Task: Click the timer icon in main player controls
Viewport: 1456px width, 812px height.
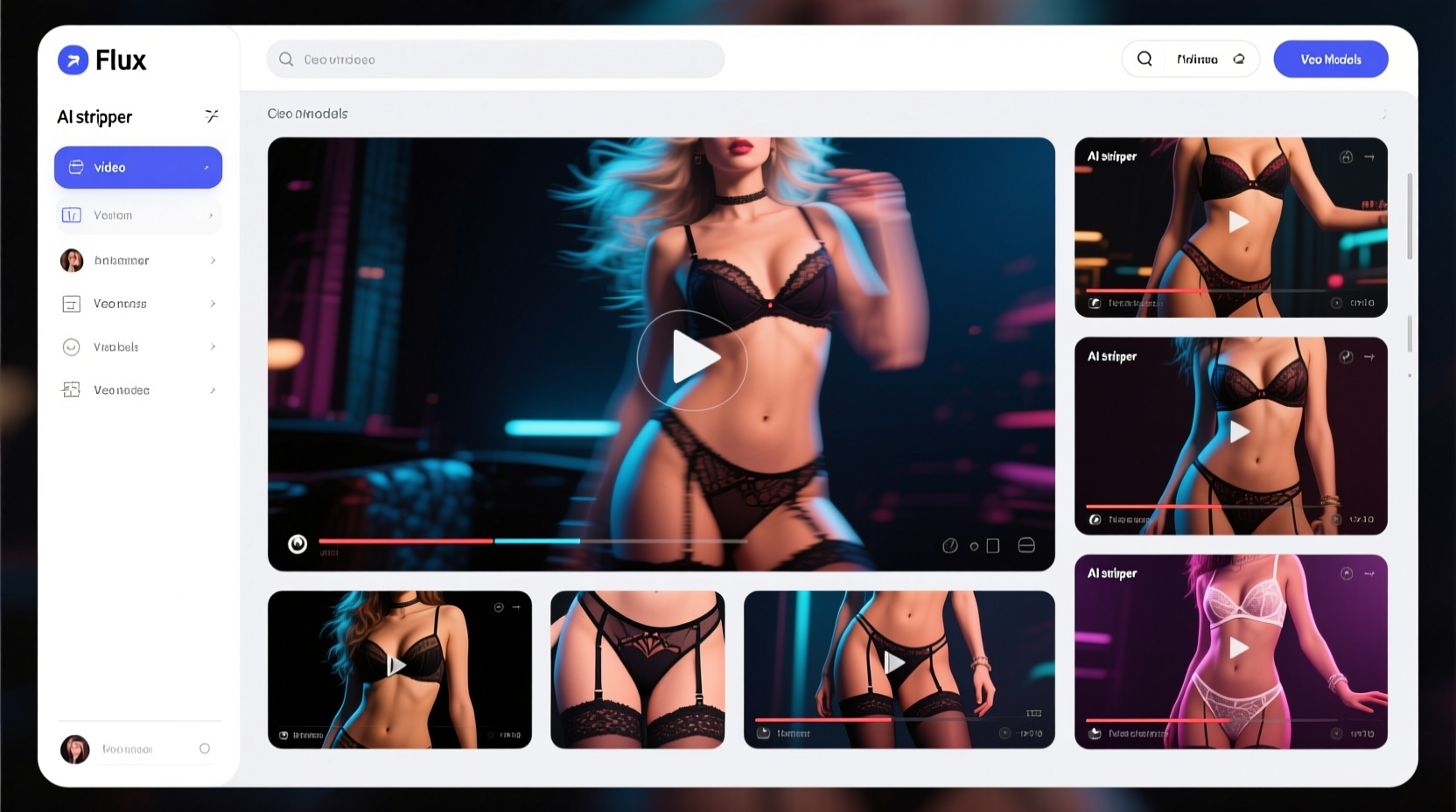Action: (949, 546)
